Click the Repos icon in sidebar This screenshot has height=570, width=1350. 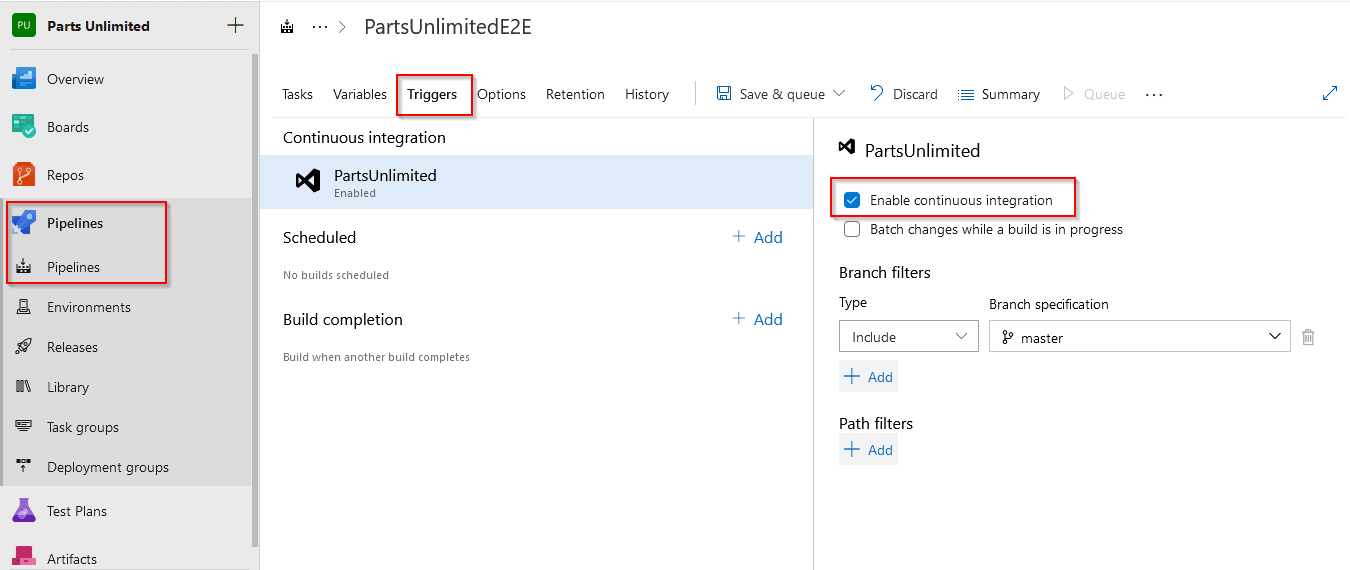24,175
